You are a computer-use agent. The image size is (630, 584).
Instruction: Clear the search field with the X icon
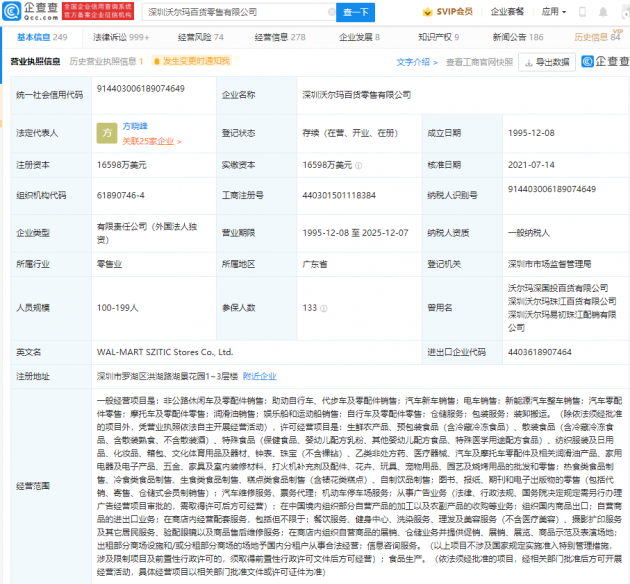331,12
